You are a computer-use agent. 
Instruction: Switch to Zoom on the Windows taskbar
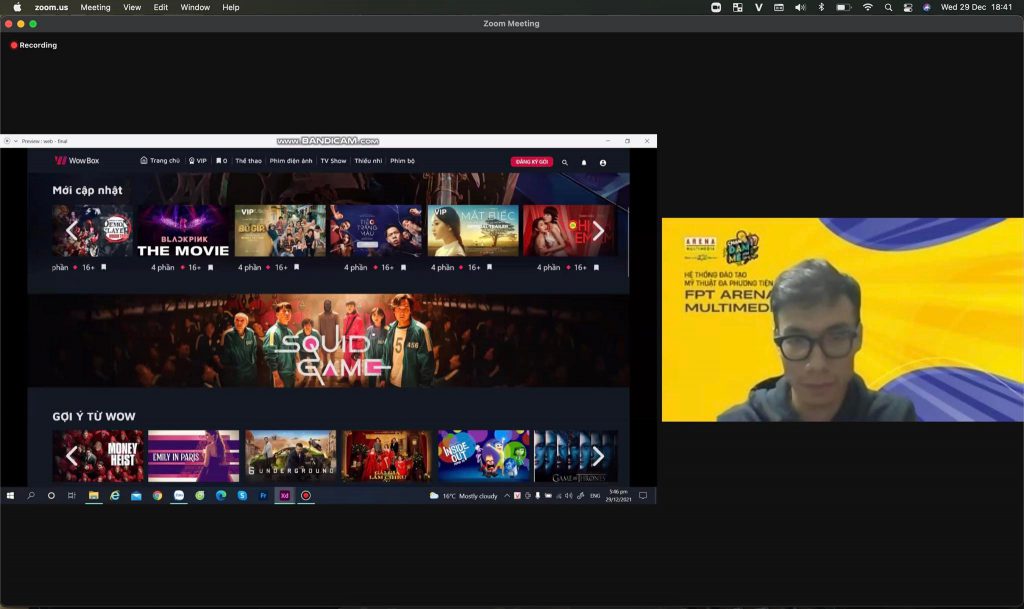(179, 496)
